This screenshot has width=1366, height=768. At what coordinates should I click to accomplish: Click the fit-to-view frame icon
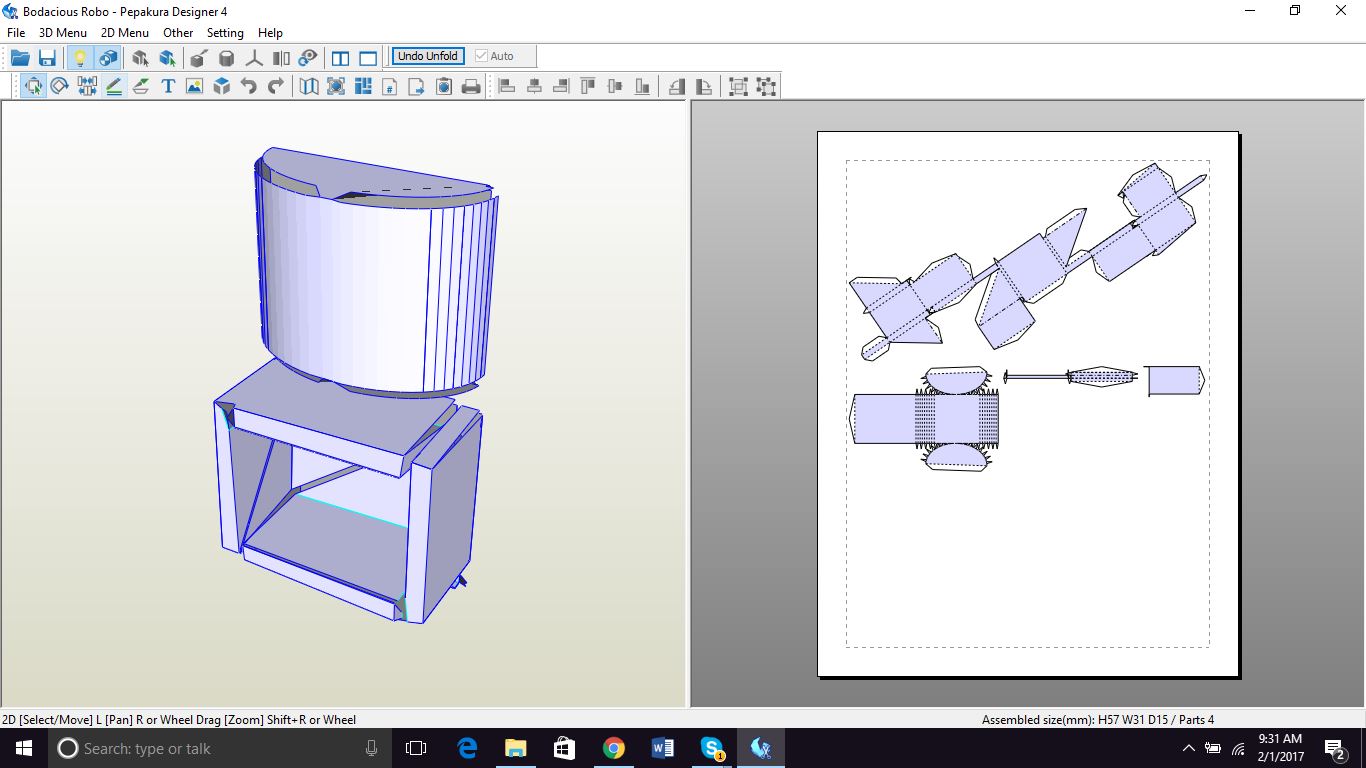[x=336, y=86]
